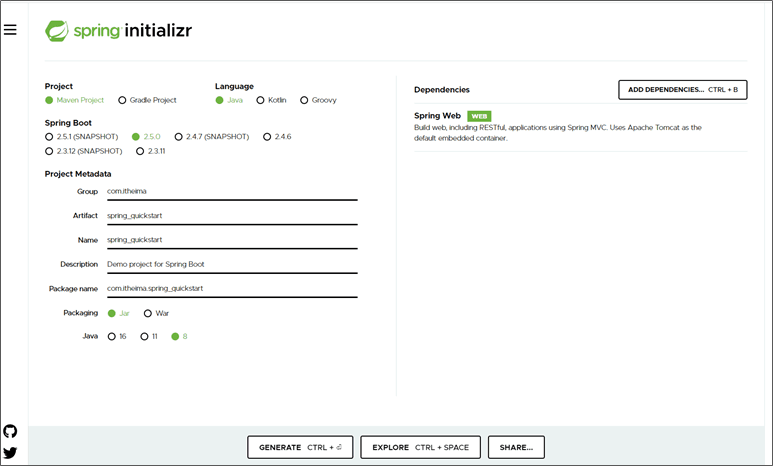Select Gradle Project radio button
This screenshot has width=773, height=466.
[122, 100]
